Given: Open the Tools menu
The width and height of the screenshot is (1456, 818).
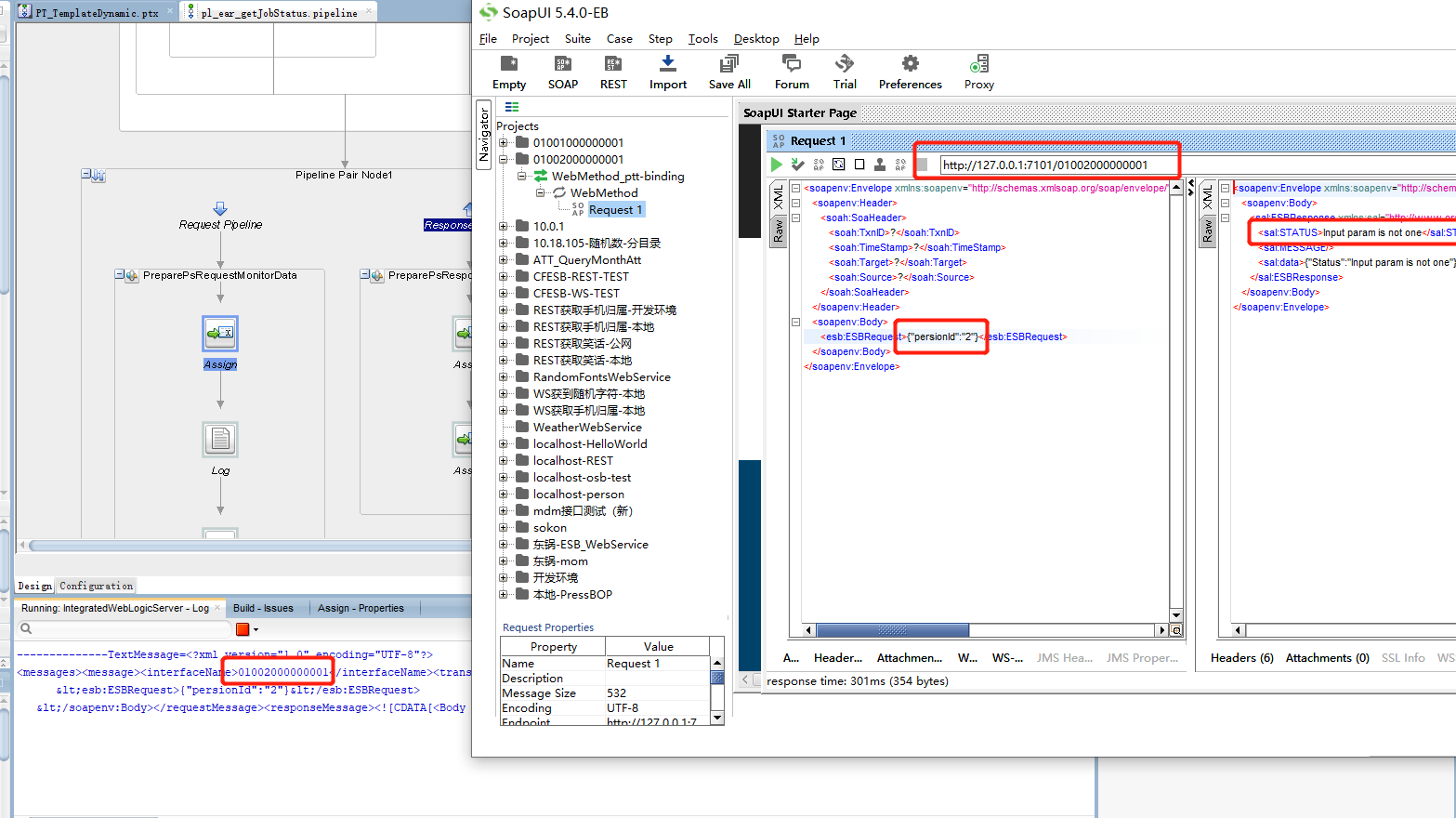Looking at the screenshot, I should 702,38.
